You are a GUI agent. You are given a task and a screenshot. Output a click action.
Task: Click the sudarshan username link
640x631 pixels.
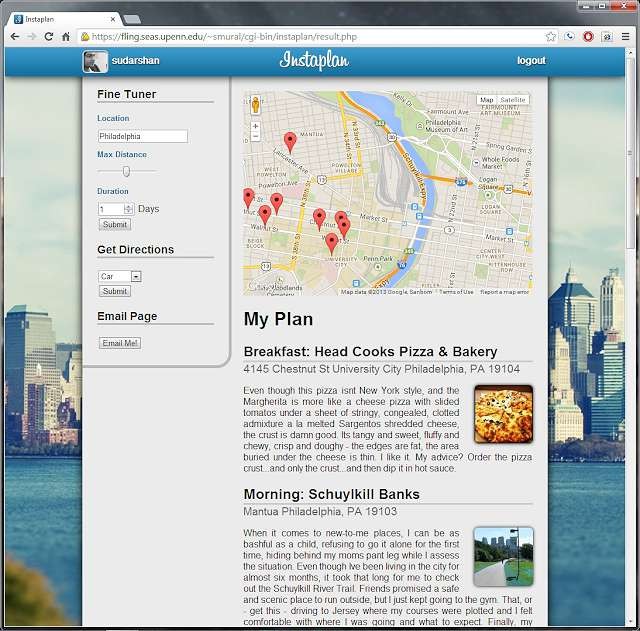[x=136, y=61]
